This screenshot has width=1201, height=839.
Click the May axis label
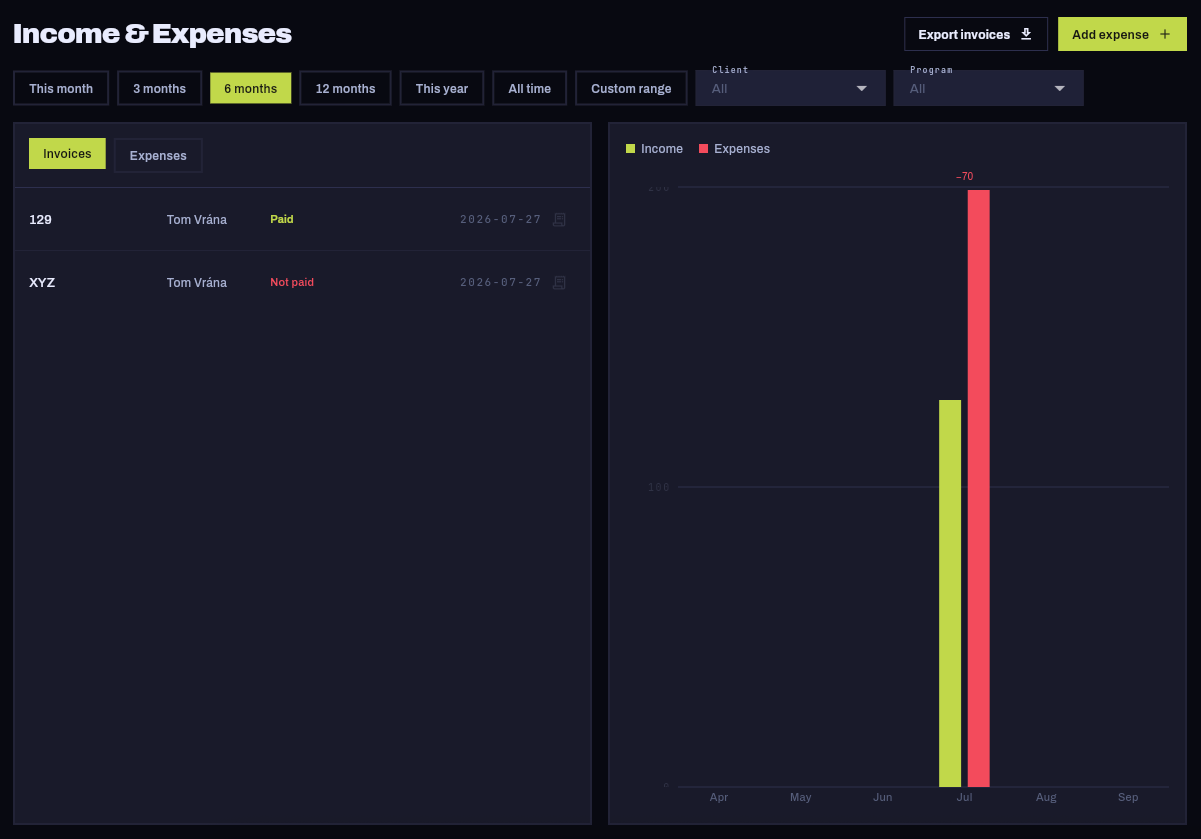coord(801,798)
